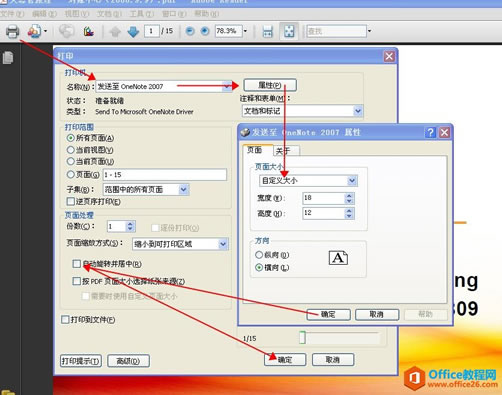Image resolution: width=502 pixels, height=395 pixels.
Task: Close the print dialog
Action: (x=389, y=56)
